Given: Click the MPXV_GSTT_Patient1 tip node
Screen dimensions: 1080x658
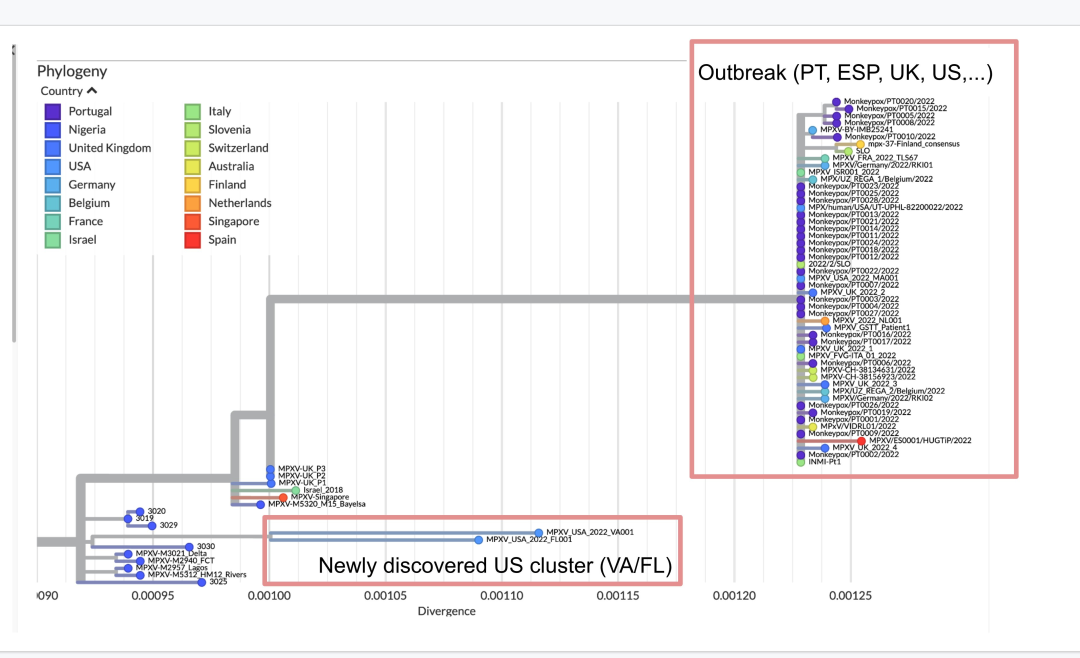Looking at the screenshot, I should coord(827,328).
